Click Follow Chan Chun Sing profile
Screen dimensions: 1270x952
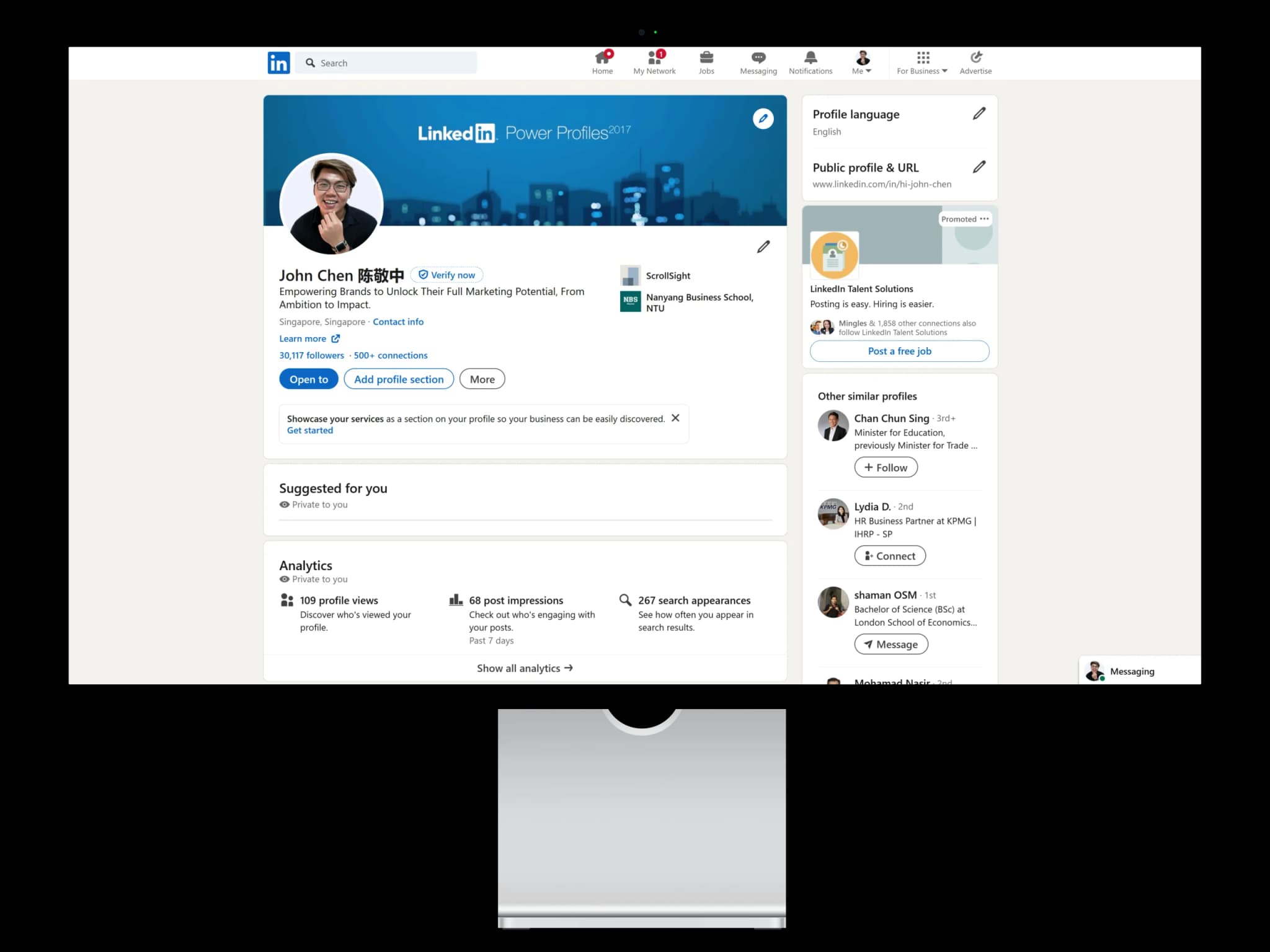point(885,467)
